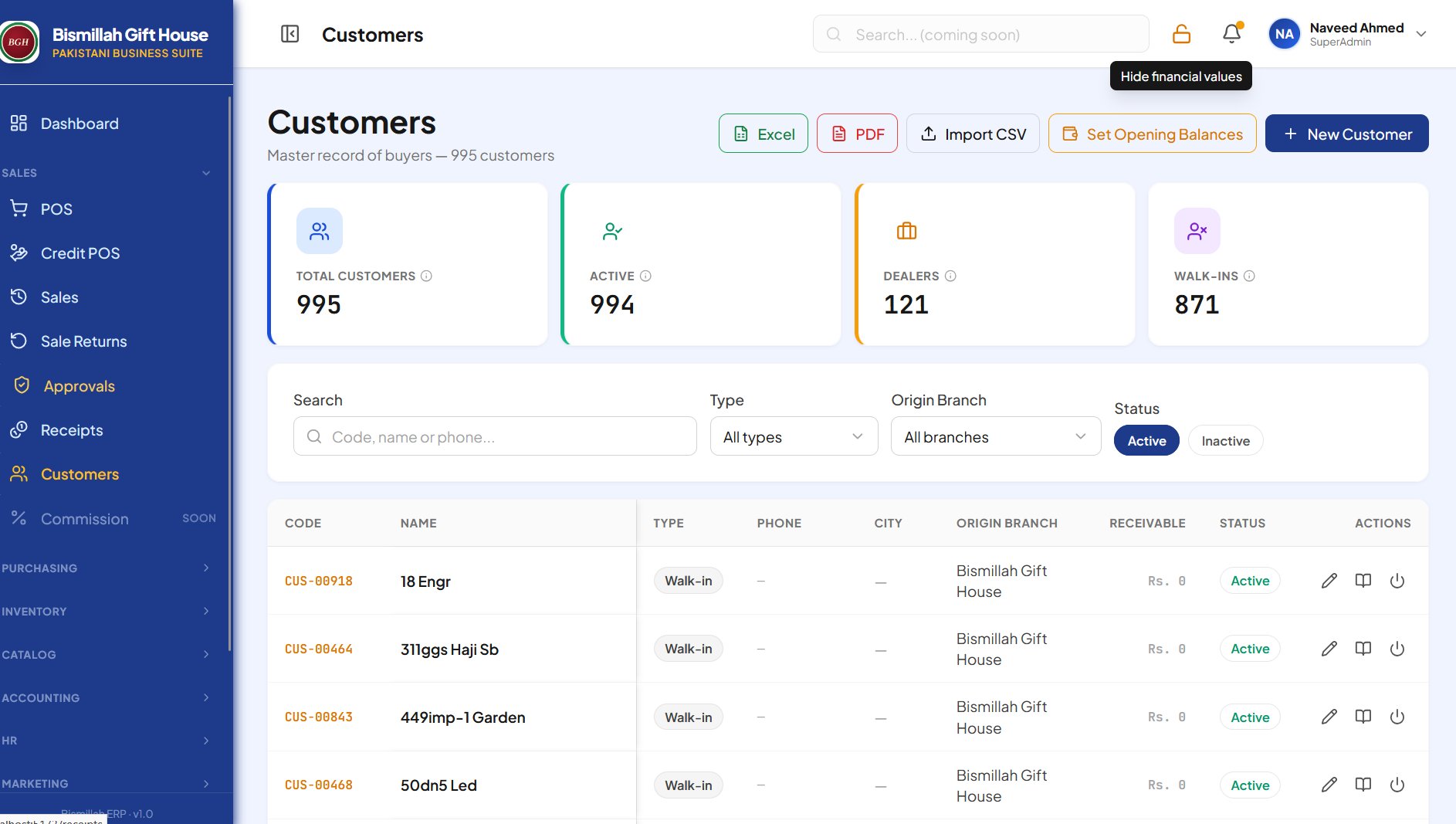Click the Bismillah Gift House BGH logo
The height and width of the screenshot is (824, 1456).
pyautogui.click(x=19, y=42)
